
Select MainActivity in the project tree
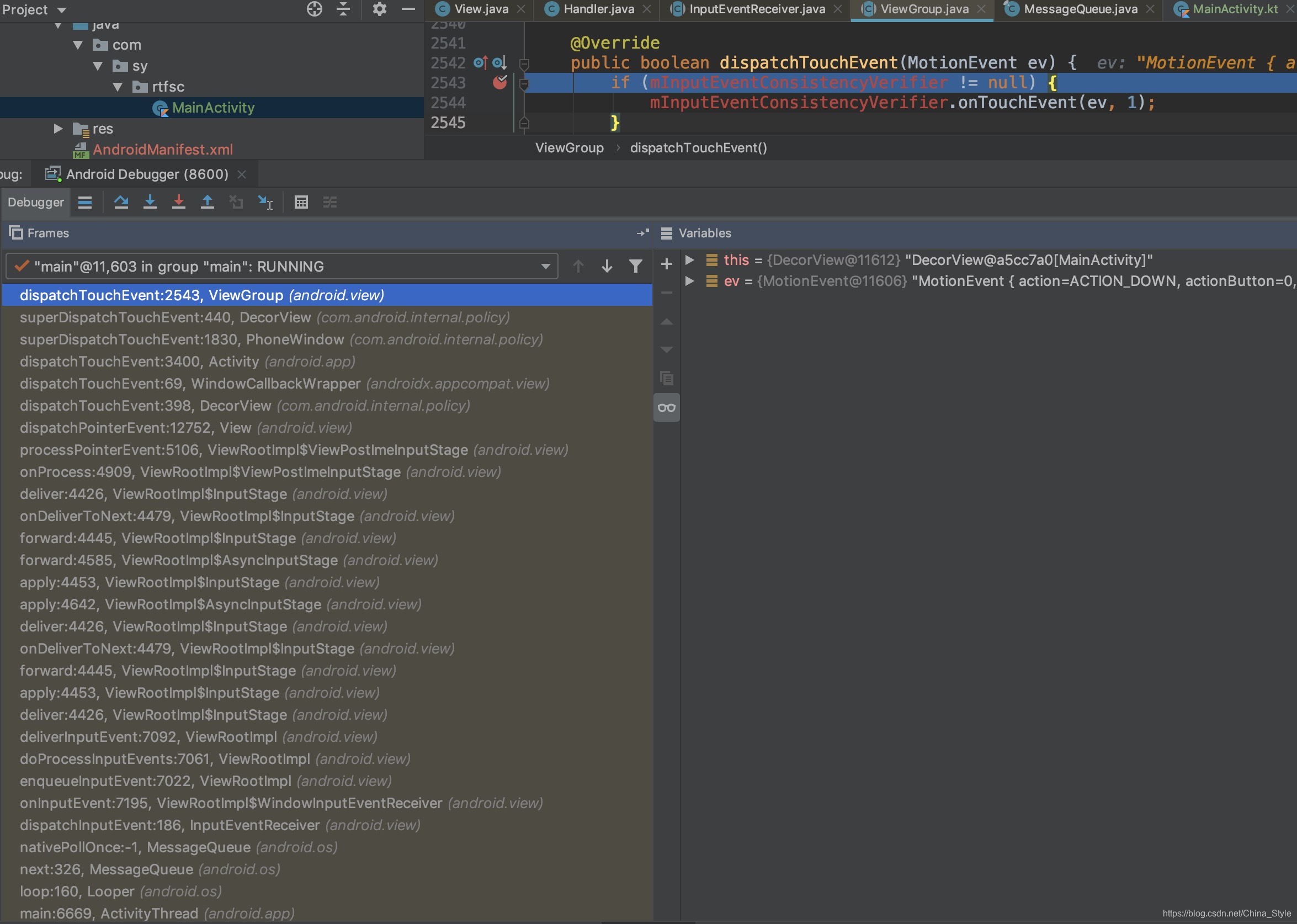[x=212, y=108]
